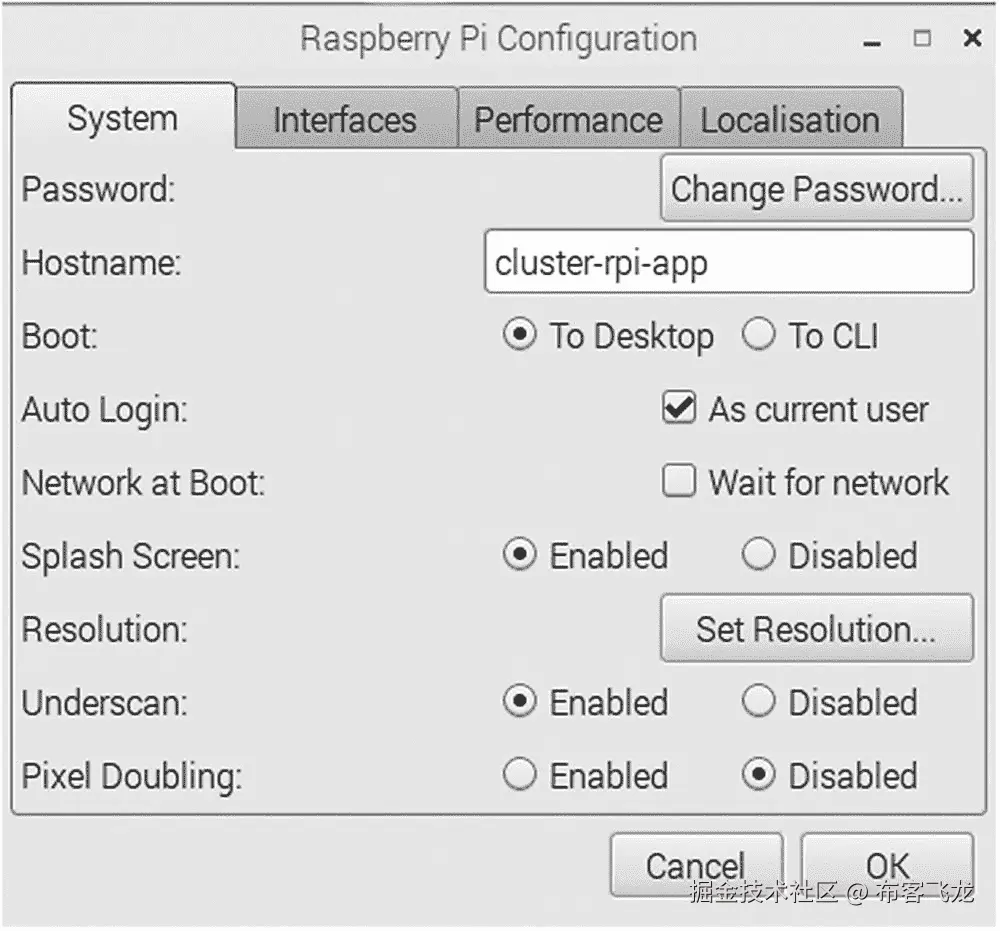The height and width of the screenshot is (931, 1000).
Task: Disable Underscan via its radio button
Action: [758, 702]
